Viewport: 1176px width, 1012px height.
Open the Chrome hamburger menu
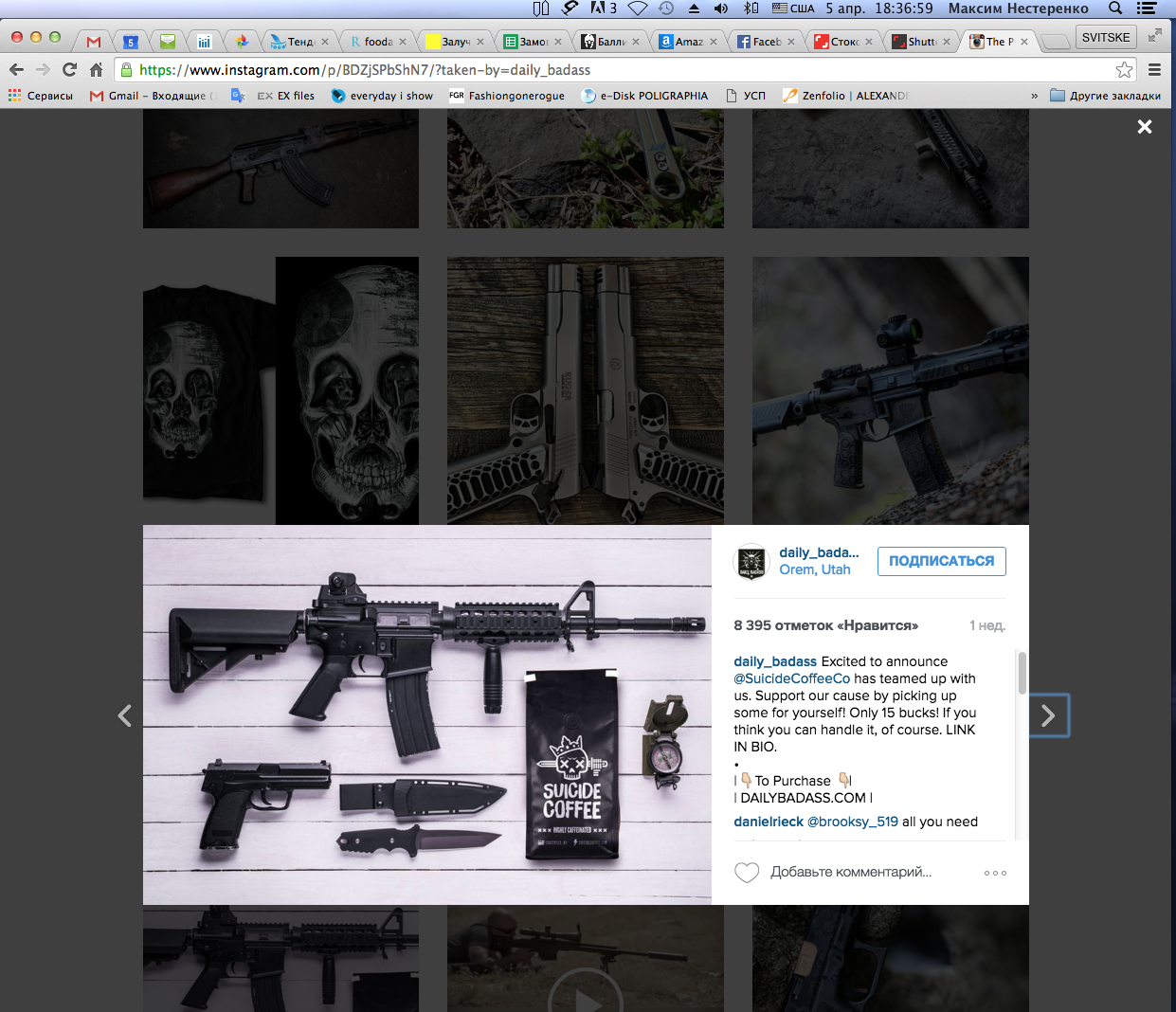tap(1154, 69)
